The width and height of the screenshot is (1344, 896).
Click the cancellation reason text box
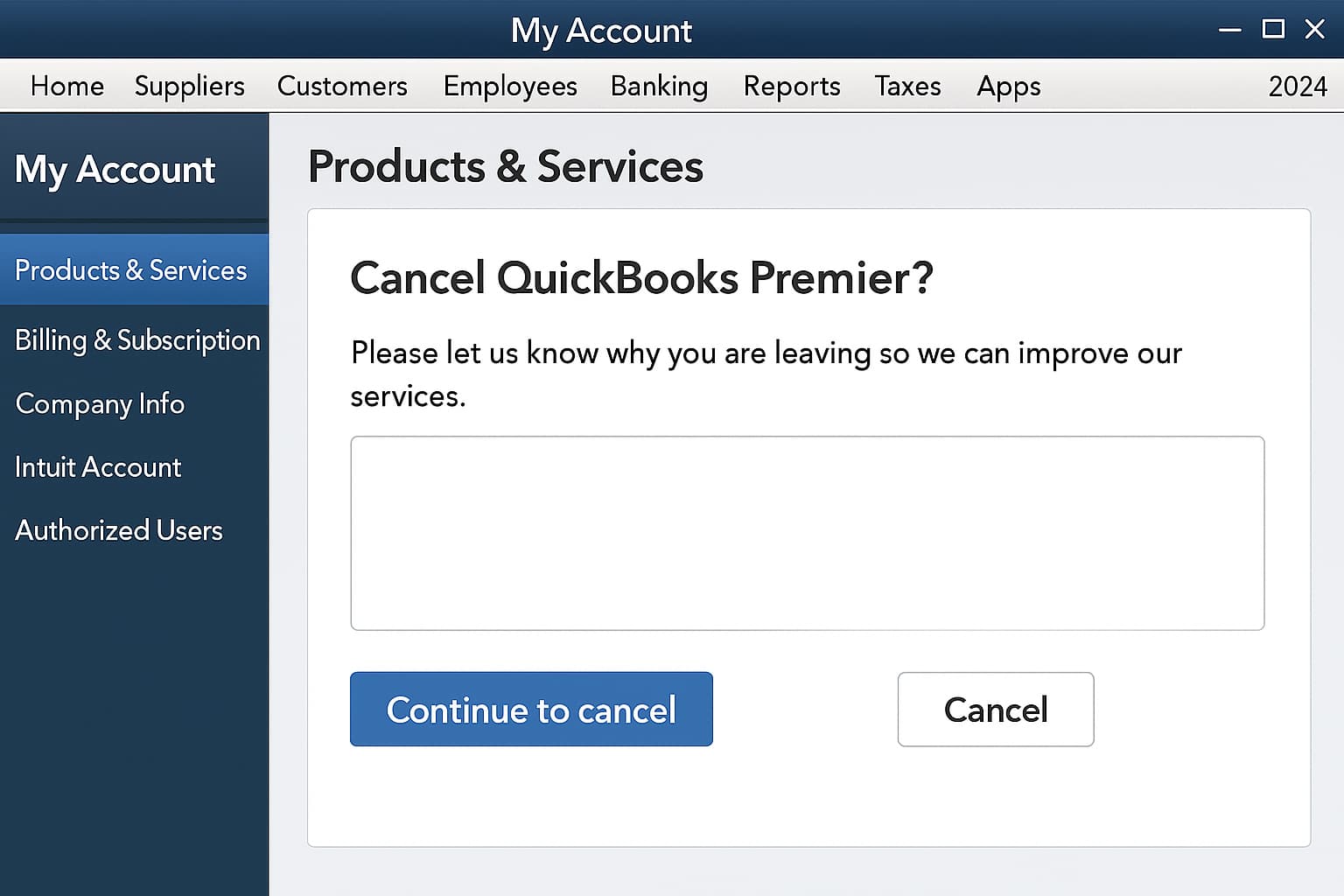pyautogui.click(x=807, y=533)
